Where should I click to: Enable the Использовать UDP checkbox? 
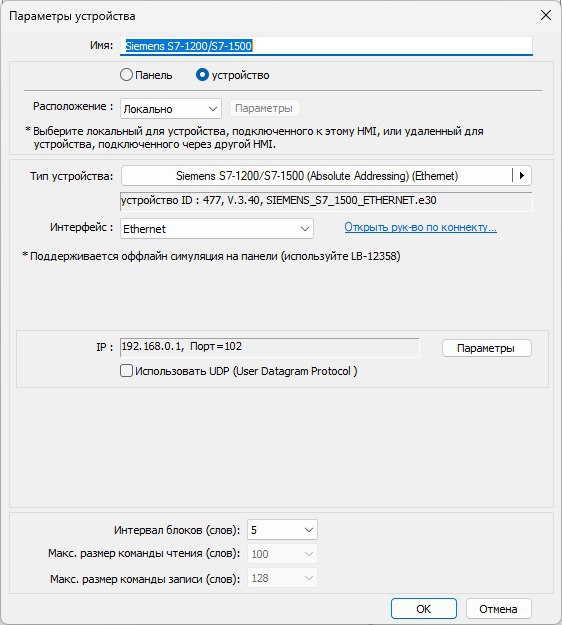tap(126, 371)
